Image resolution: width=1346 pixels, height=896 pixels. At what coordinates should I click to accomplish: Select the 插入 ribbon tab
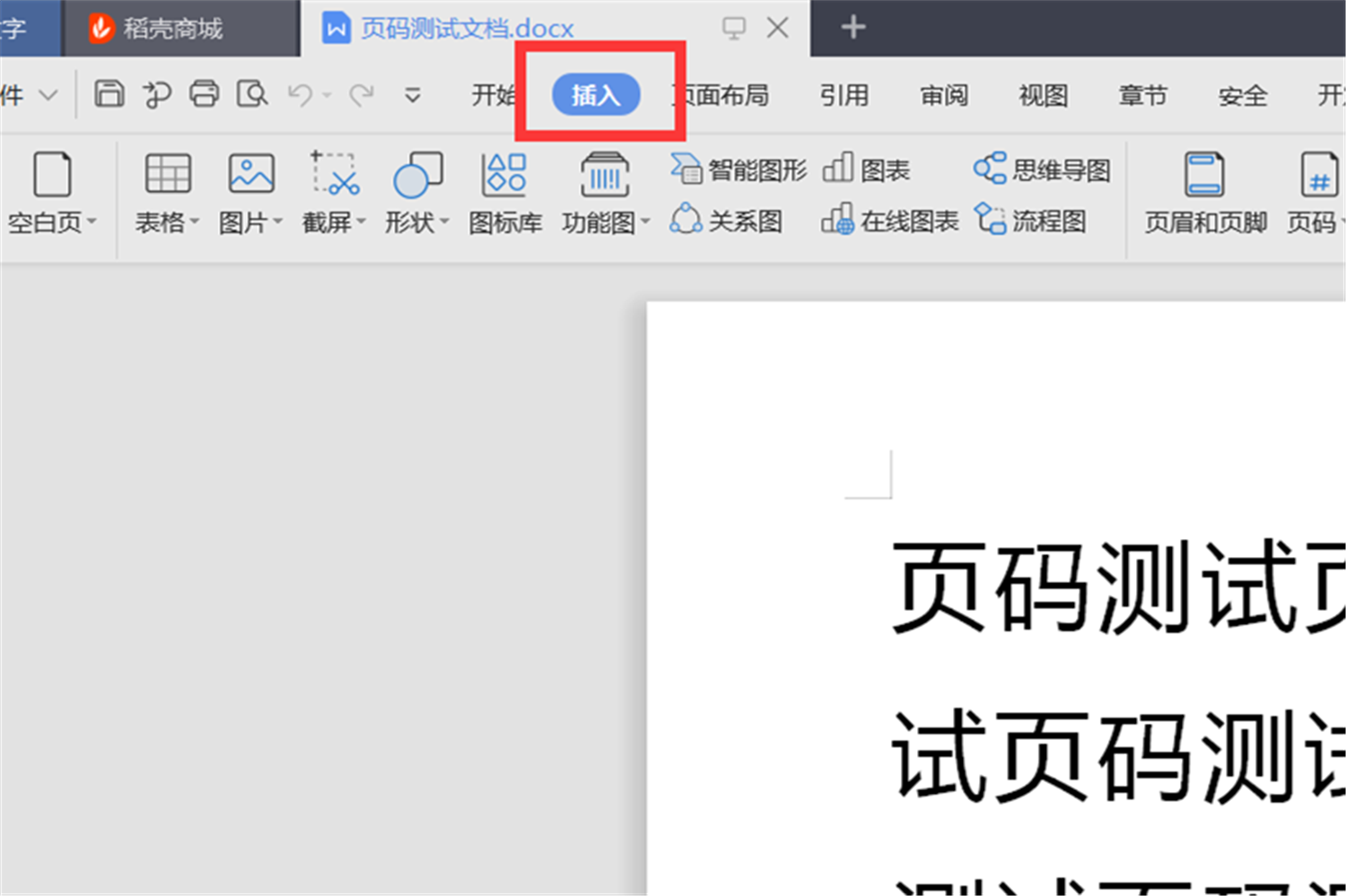coord(596,95)
